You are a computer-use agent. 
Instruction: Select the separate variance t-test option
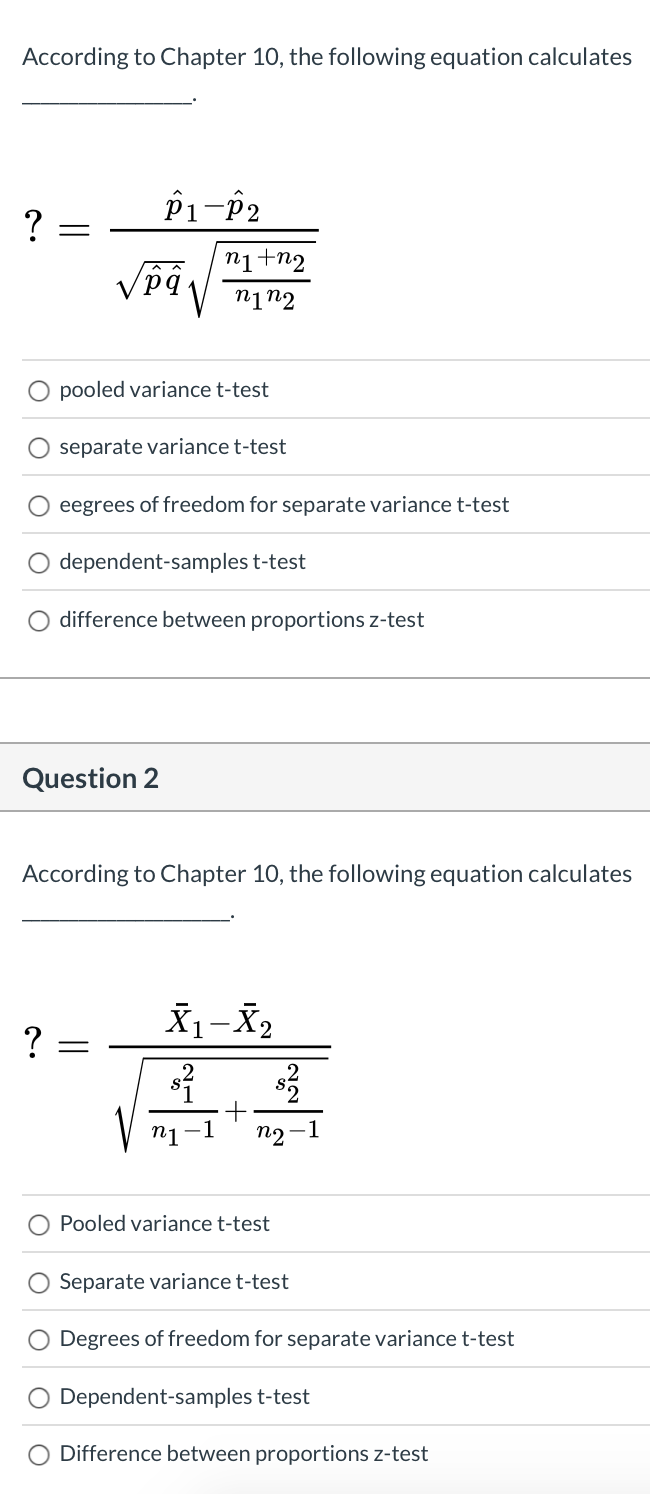[38, 448]
